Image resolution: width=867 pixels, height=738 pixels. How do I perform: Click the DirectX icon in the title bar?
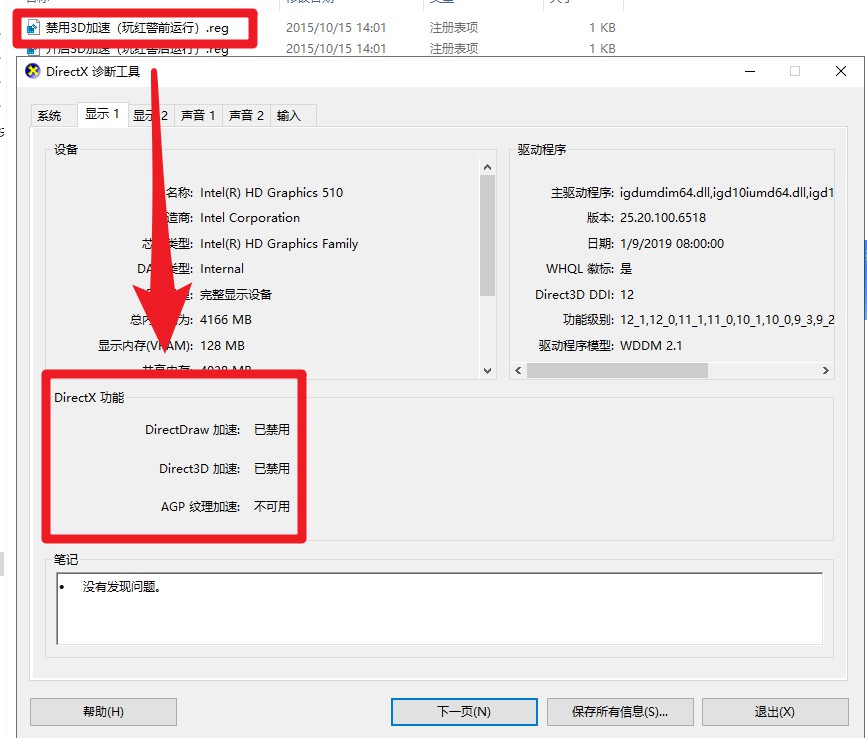coord(33,71)
